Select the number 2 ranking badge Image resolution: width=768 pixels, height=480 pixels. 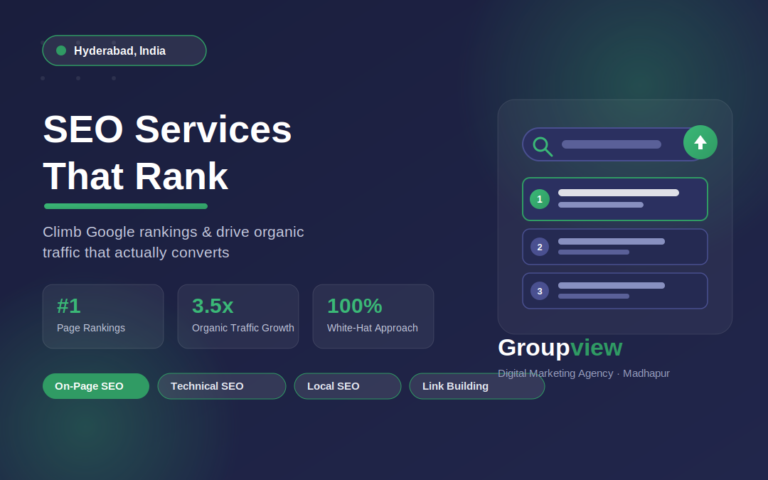540,247
